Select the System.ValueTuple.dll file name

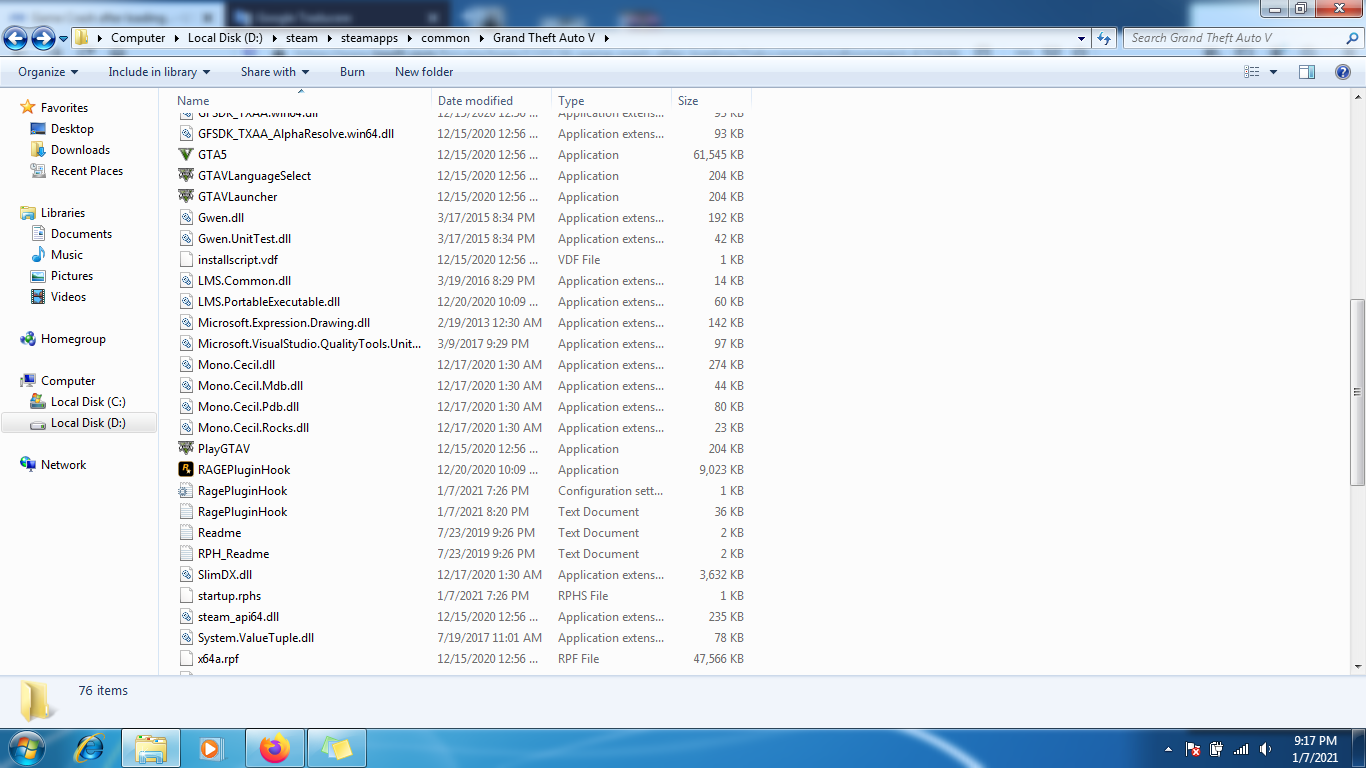tap(256, 638)
